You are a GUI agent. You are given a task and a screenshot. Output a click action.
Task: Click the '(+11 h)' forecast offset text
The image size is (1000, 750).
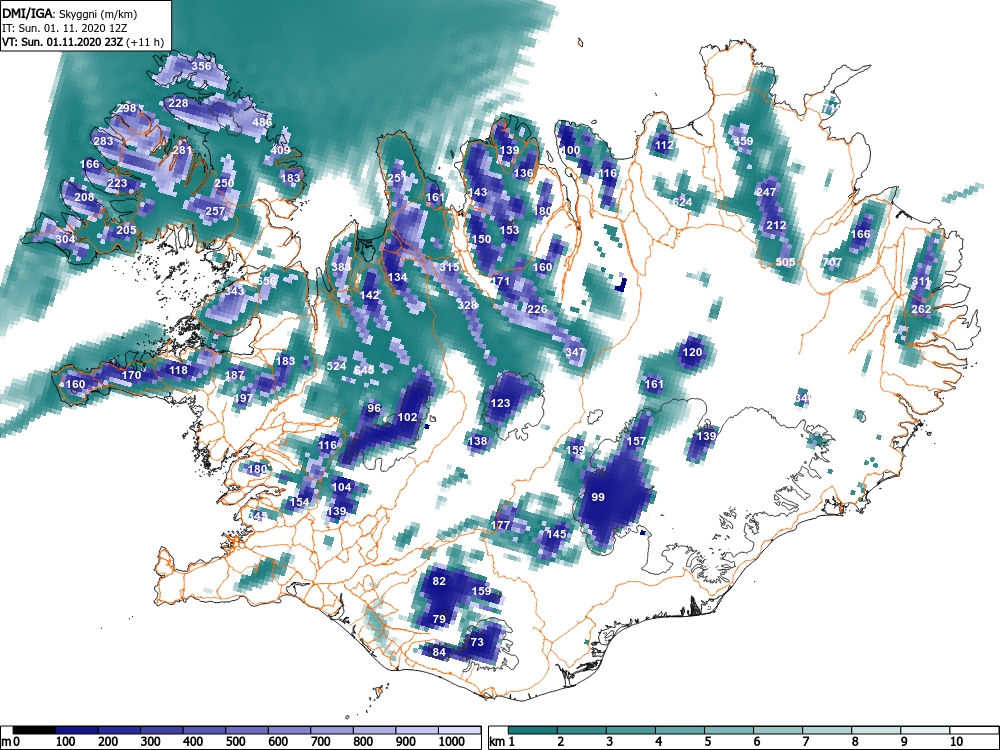[x=145, y=43]
